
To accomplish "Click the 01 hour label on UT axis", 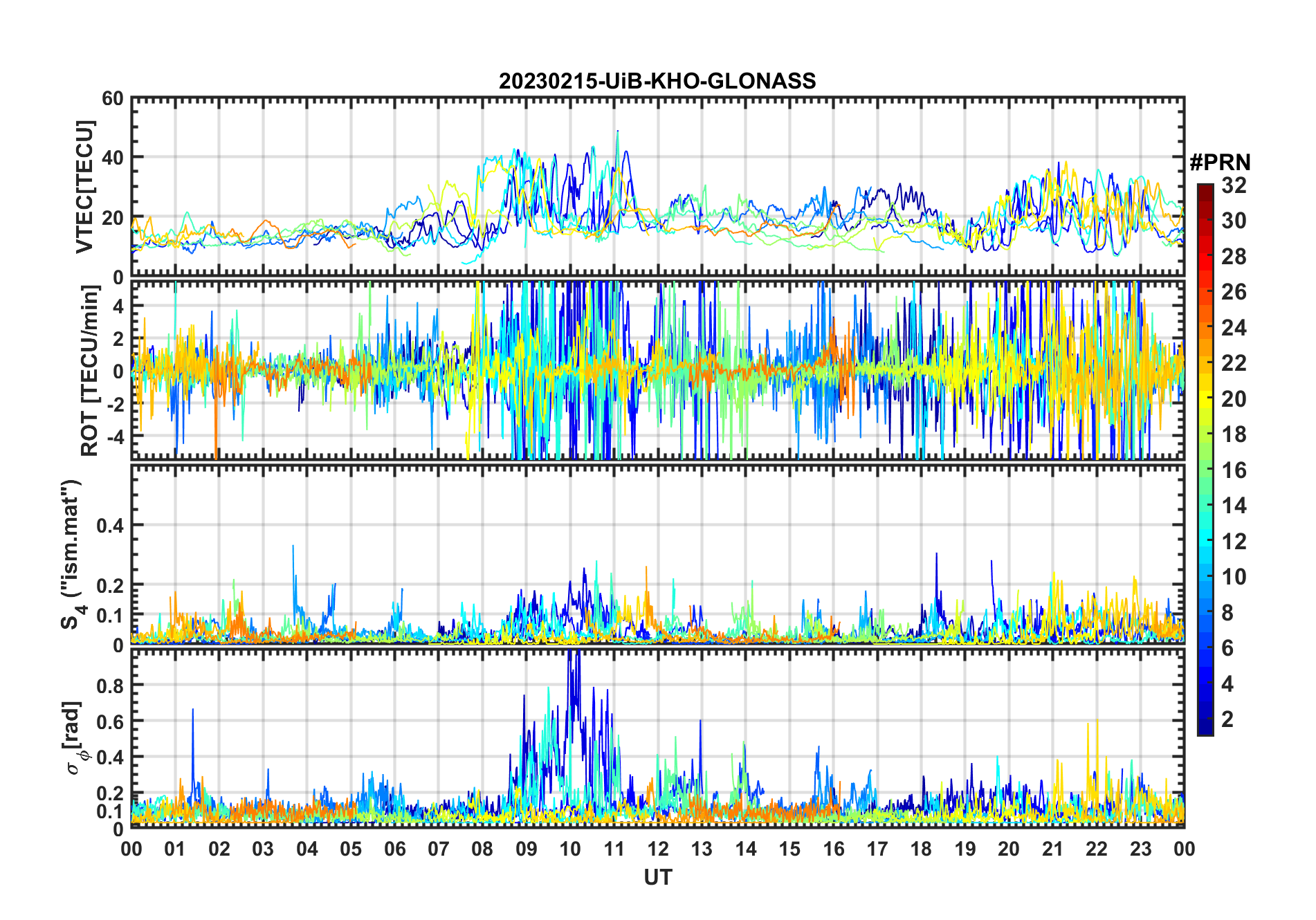I will pos(175,849).
